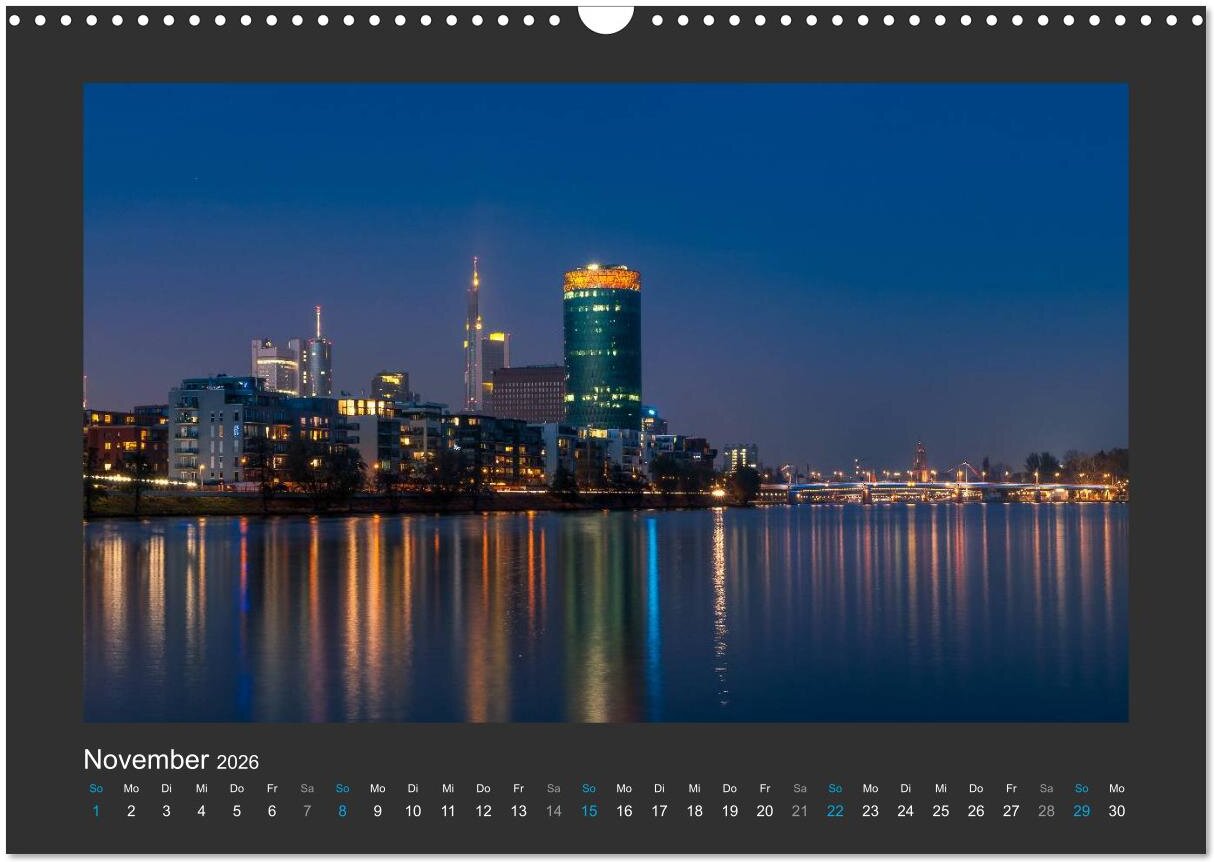
Task: Pick date 15 in the calendar row
Action: pos(589,811)
